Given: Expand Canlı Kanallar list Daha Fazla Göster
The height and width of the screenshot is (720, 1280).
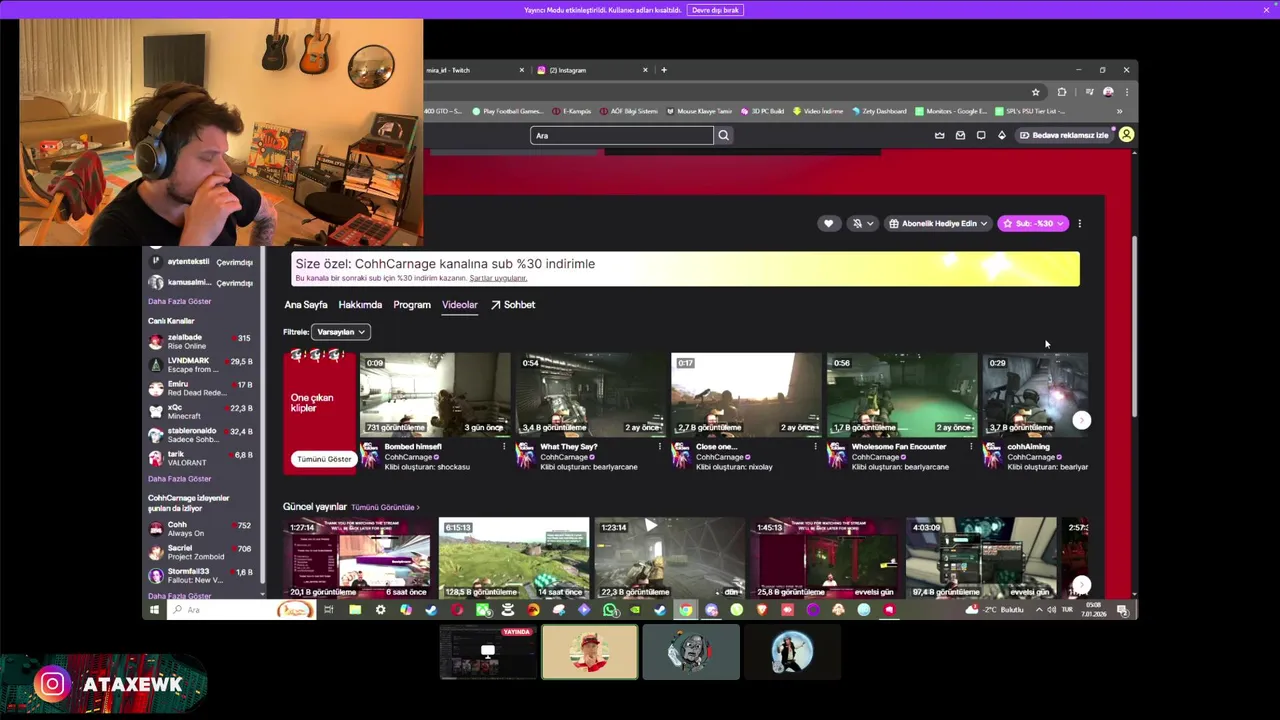Looking at the screenshot, I should point(180,479).
